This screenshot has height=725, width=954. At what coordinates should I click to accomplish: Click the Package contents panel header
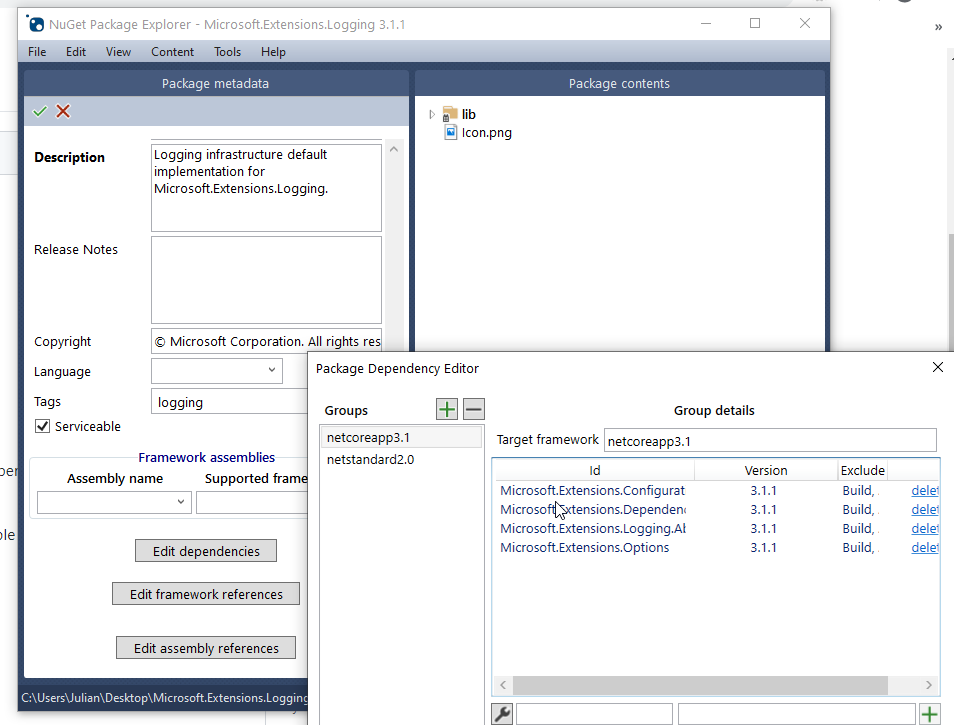(619, 83)
